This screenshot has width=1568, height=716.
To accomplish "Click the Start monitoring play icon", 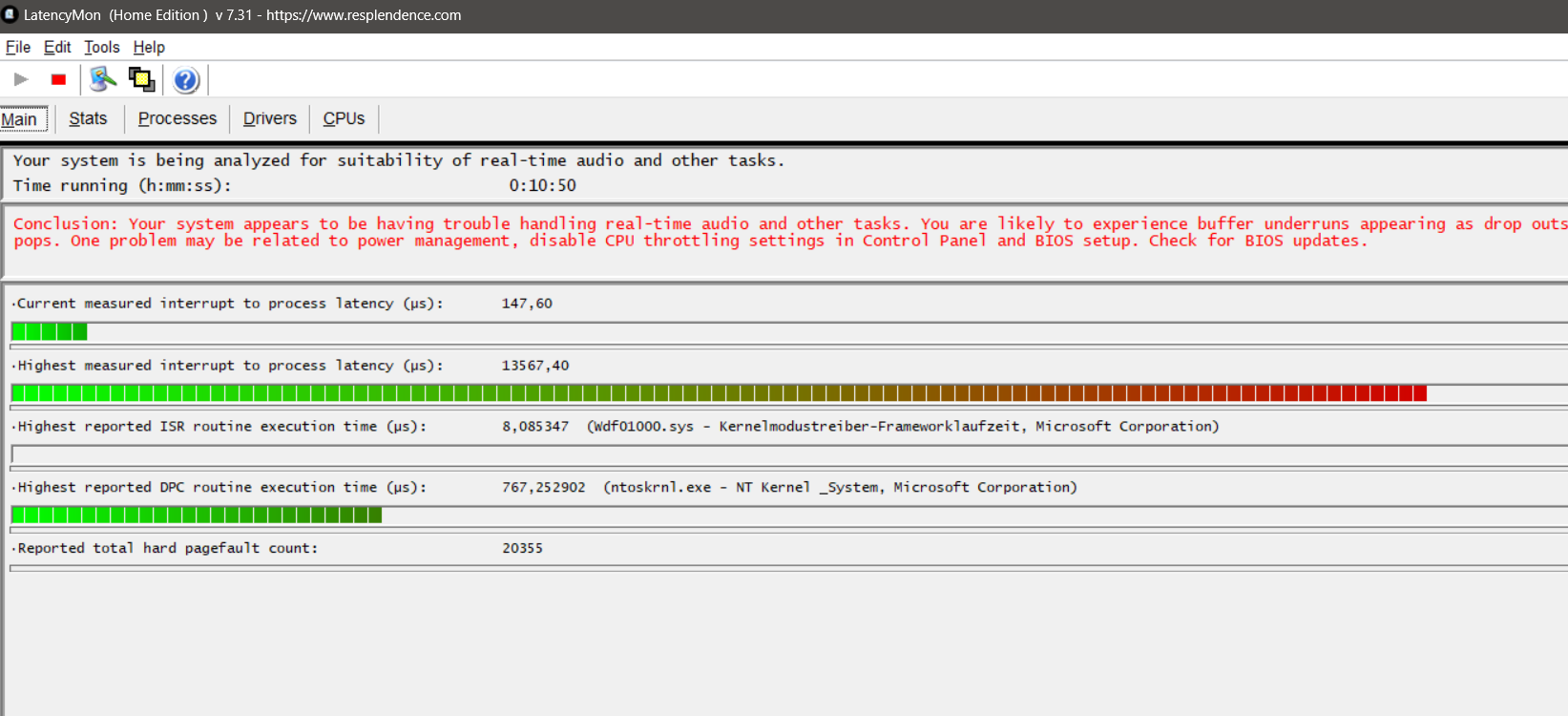I will (21, 79).
